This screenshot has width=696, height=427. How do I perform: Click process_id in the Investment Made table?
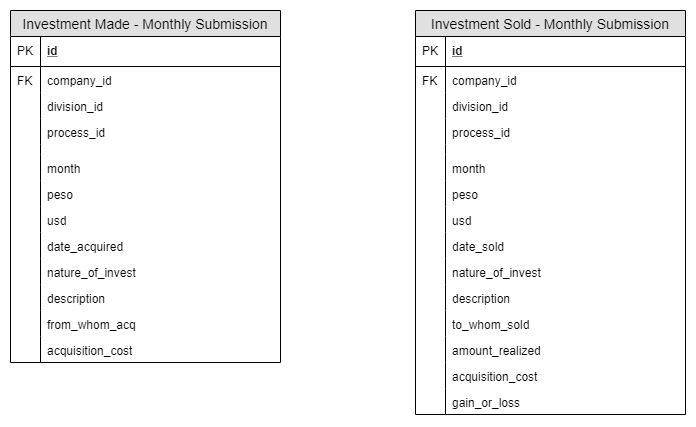pos(76,133)
